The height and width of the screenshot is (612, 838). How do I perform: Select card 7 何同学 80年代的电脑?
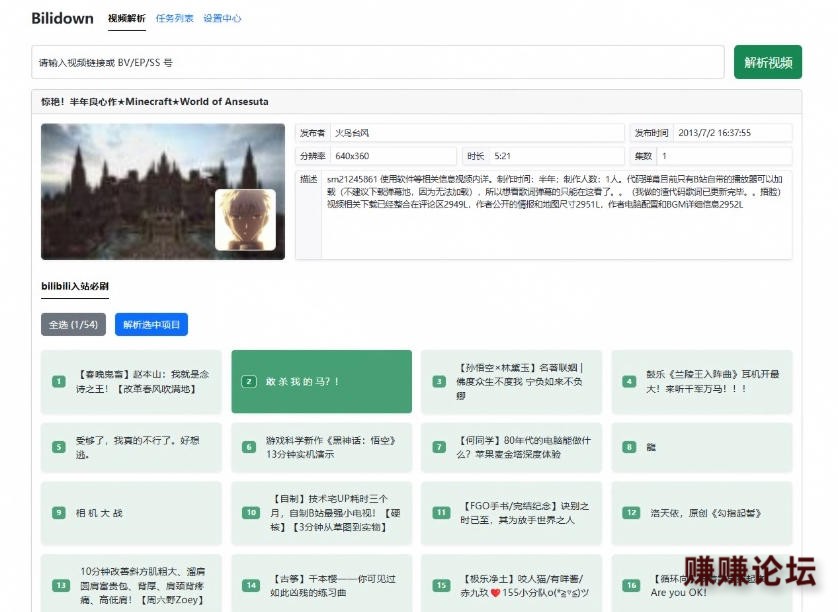(x=511, y=447)
